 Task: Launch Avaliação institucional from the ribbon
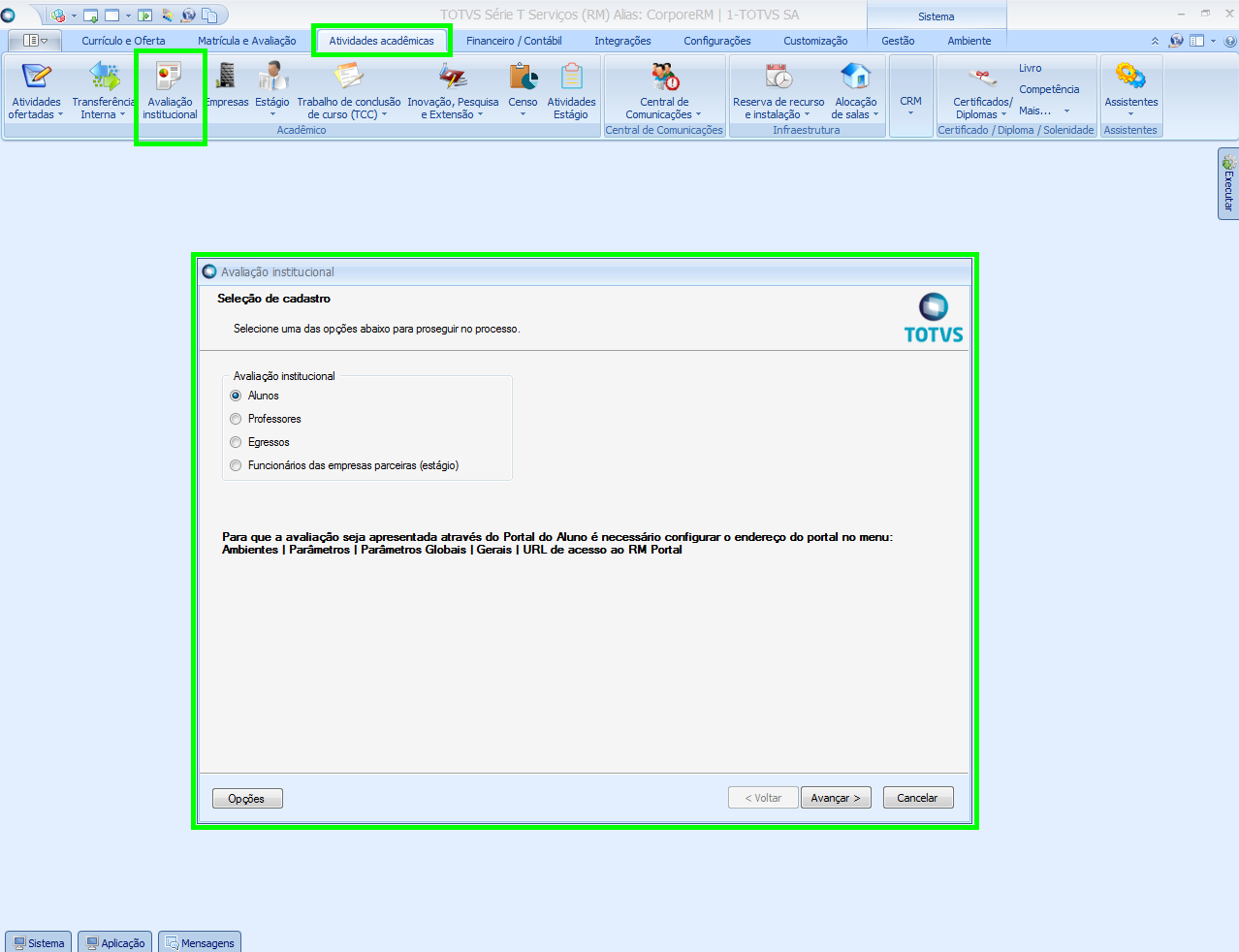[170, 91]
